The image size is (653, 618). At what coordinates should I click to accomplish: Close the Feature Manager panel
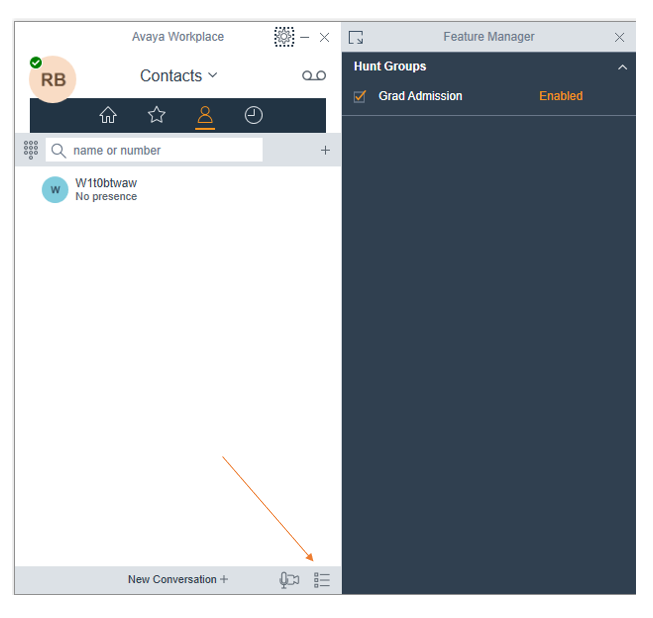(x=619, y=37)
